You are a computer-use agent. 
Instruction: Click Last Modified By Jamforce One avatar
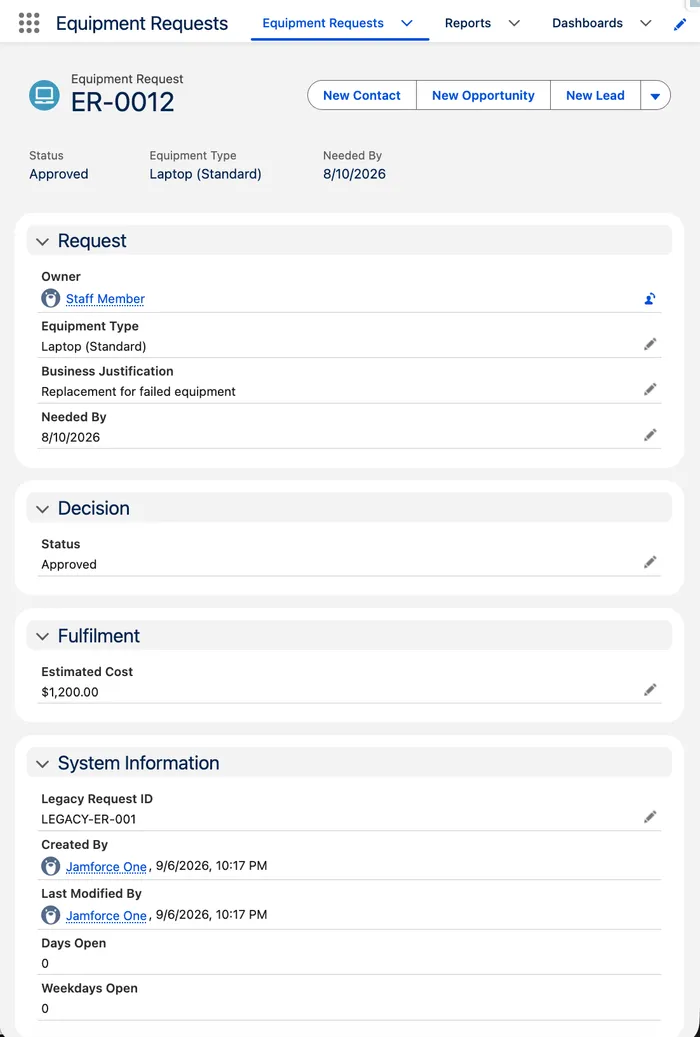click(x=50, y=915)
